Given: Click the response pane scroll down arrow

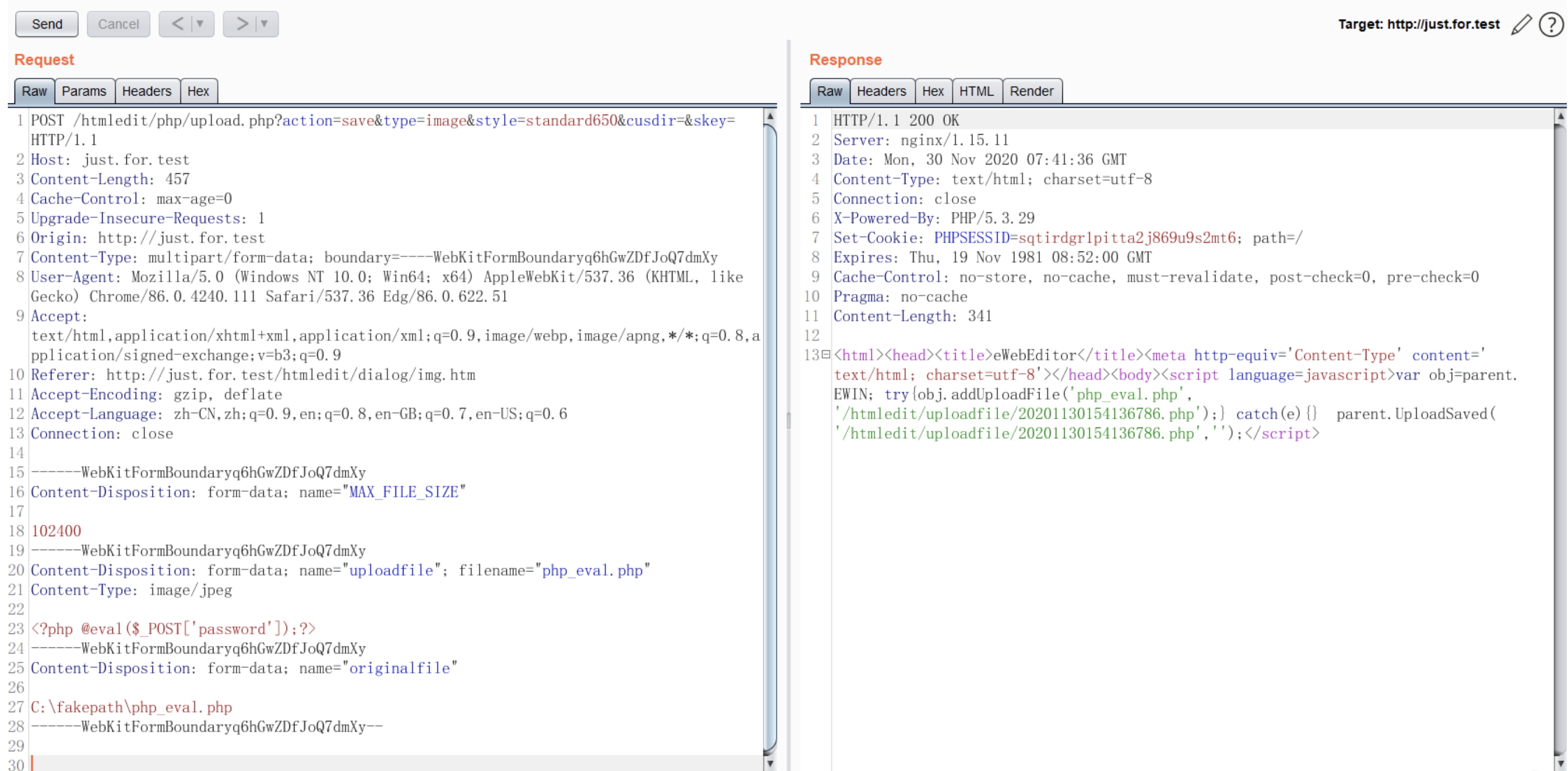Looking at the screenshot, I should pos(1560,763).
